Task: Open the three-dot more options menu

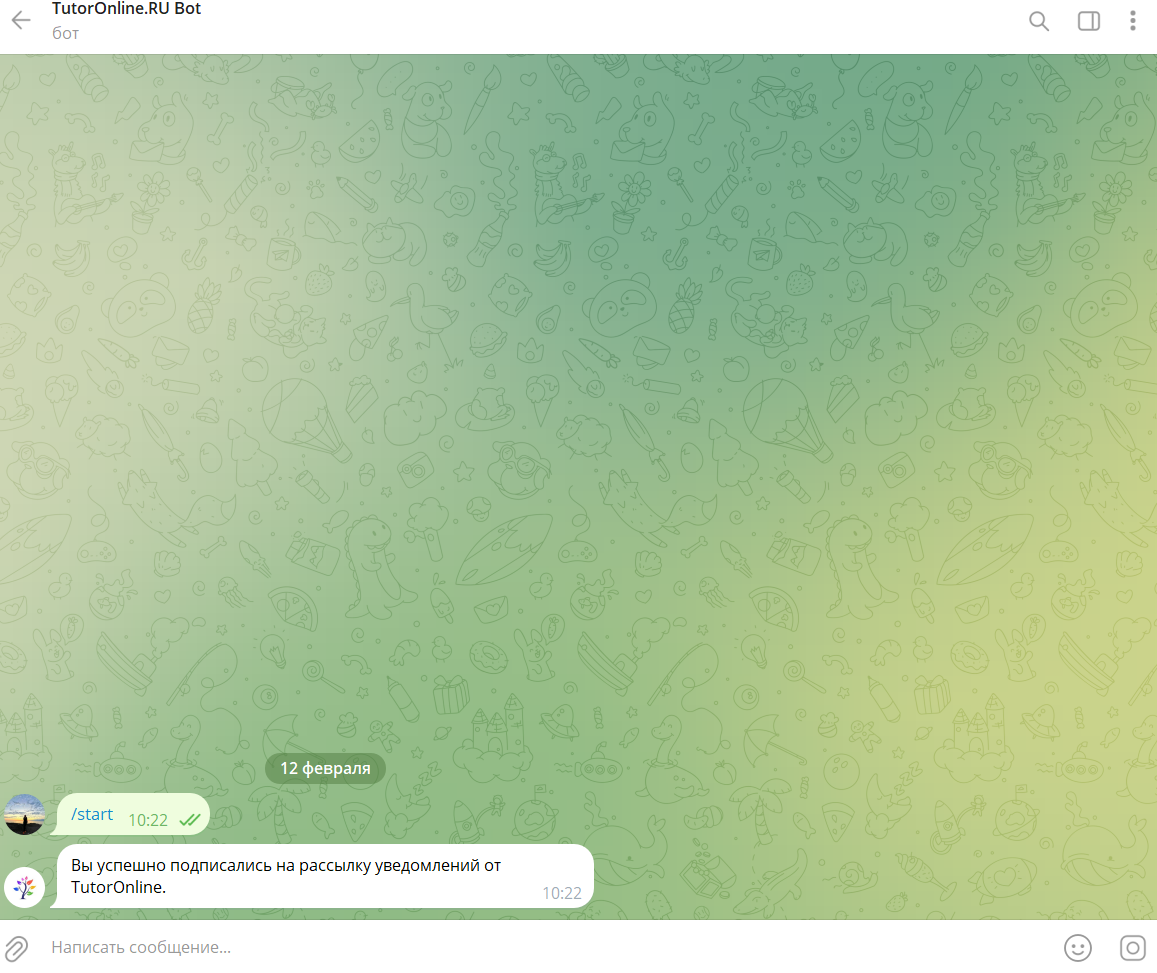Action: click(x=1133, y=21)
